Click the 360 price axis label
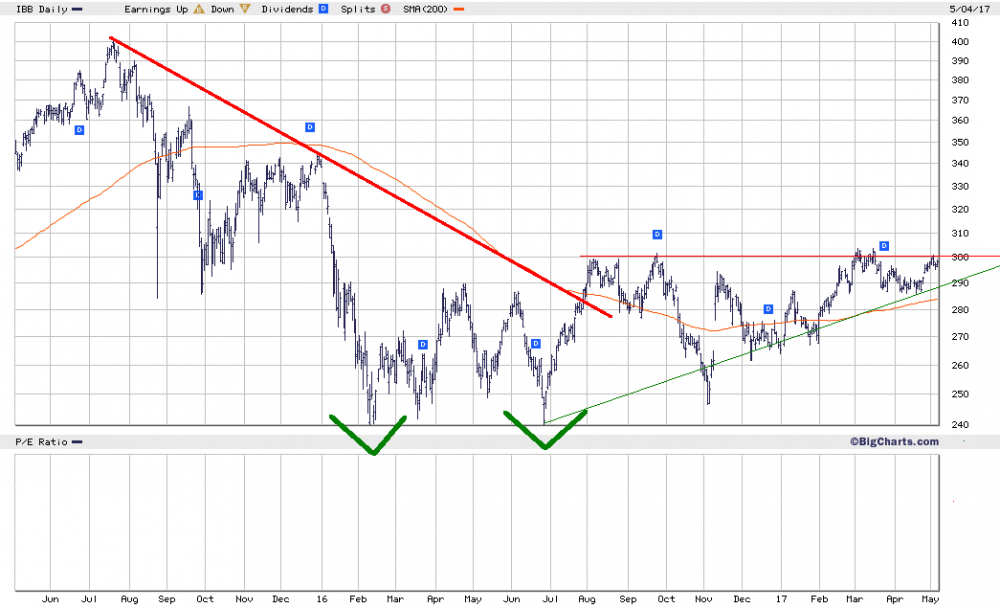This screenshot has width=1000, height=608. coord(960,120)
